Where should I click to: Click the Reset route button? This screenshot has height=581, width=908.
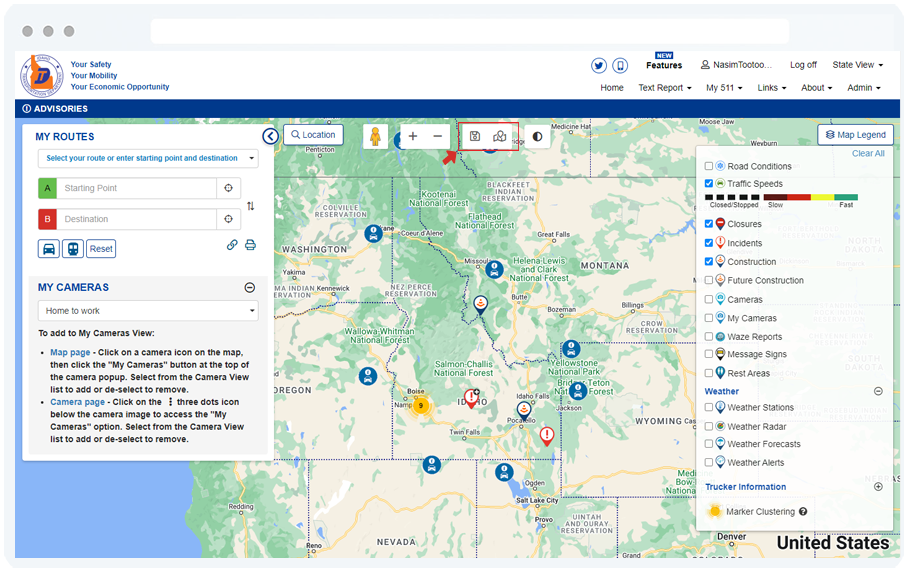click(101, 249)
